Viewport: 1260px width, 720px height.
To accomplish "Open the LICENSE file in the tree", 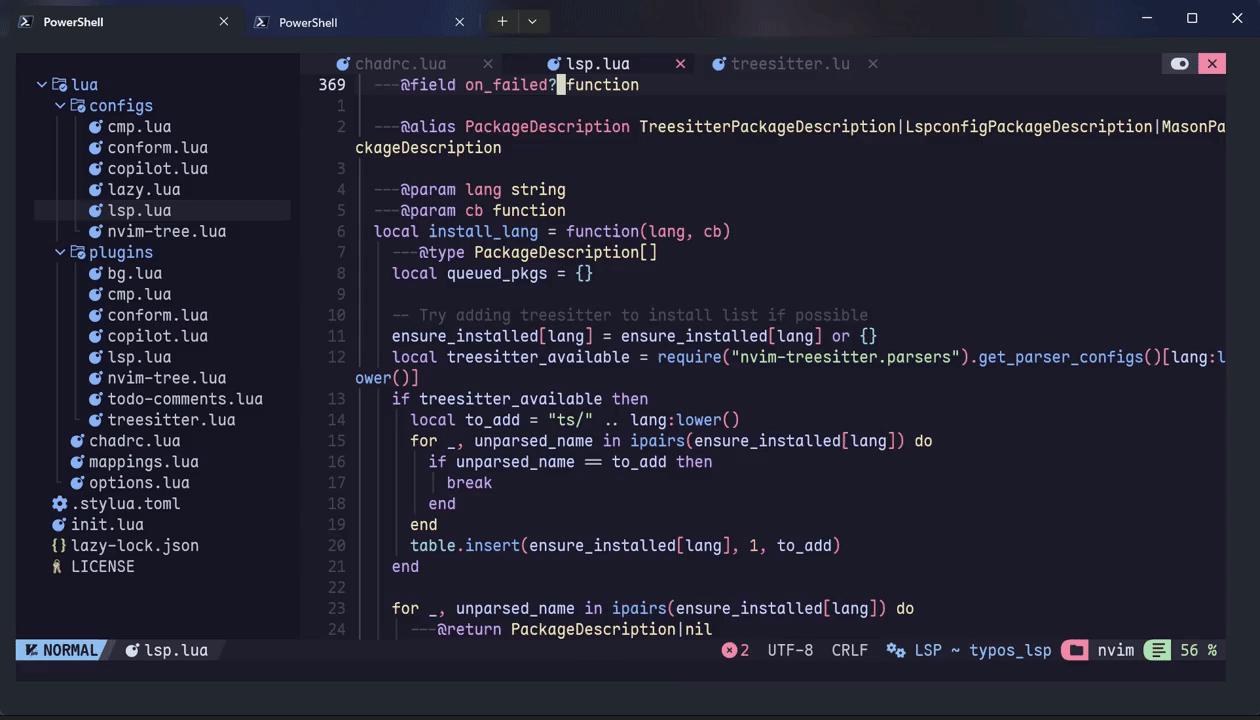I will [102, 566].
